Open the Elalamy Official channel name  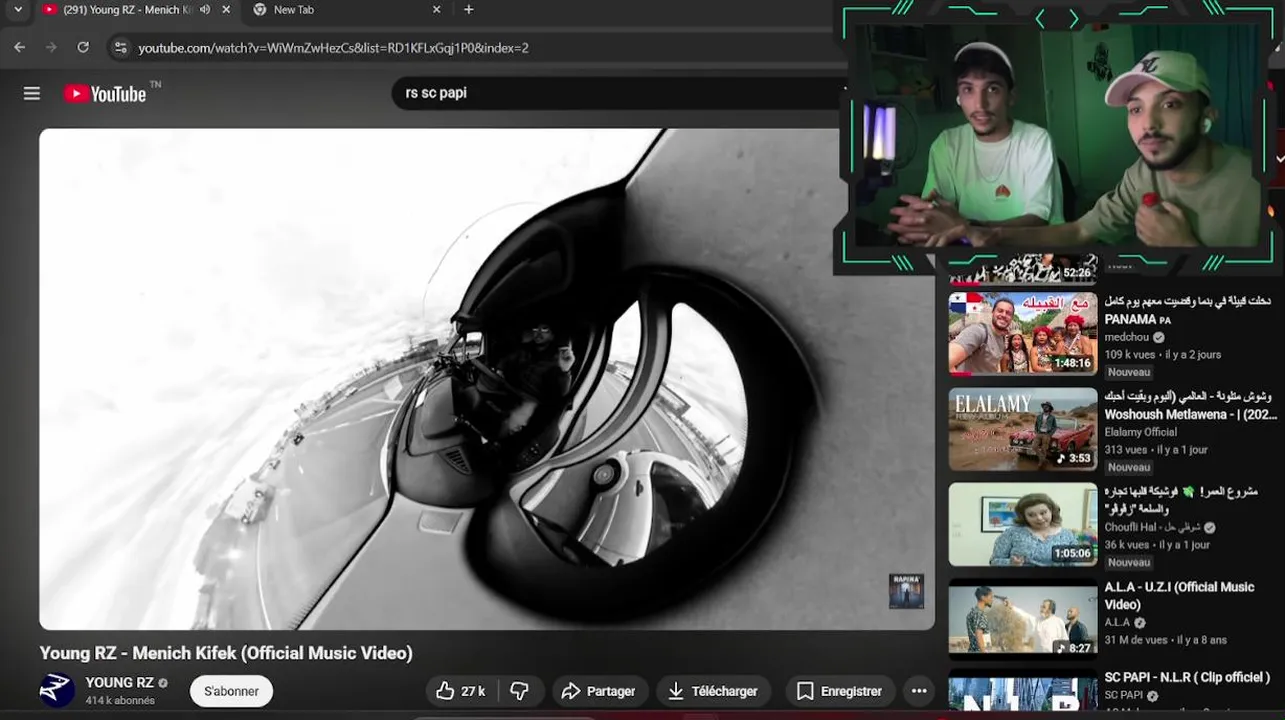tap(1140, 432)
